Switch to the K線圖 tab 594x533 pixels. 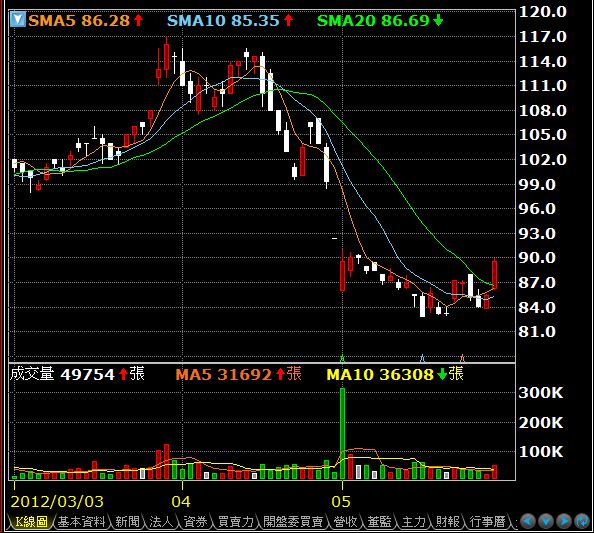pos(31,522)
